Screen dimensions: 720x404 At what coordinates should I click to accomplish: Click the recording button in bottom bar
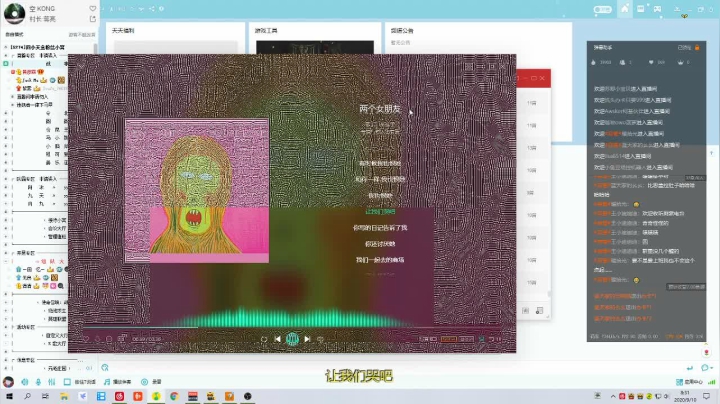151,382
